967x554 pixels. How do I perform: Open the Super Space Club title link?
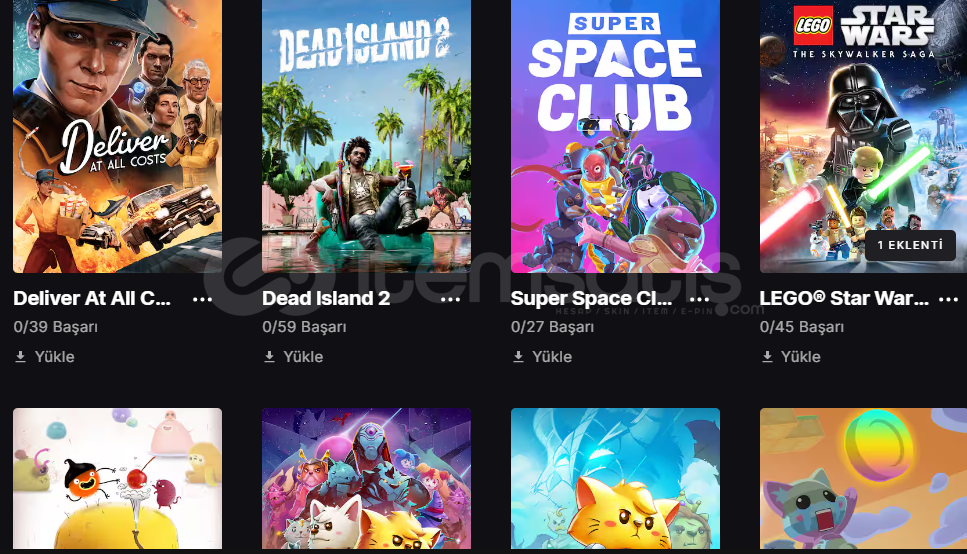[x=591, y=299]
